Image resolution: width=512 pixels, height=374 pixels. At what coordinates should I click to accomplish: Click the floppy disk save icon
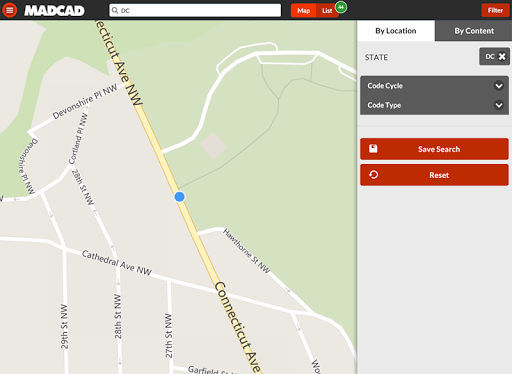373,149
